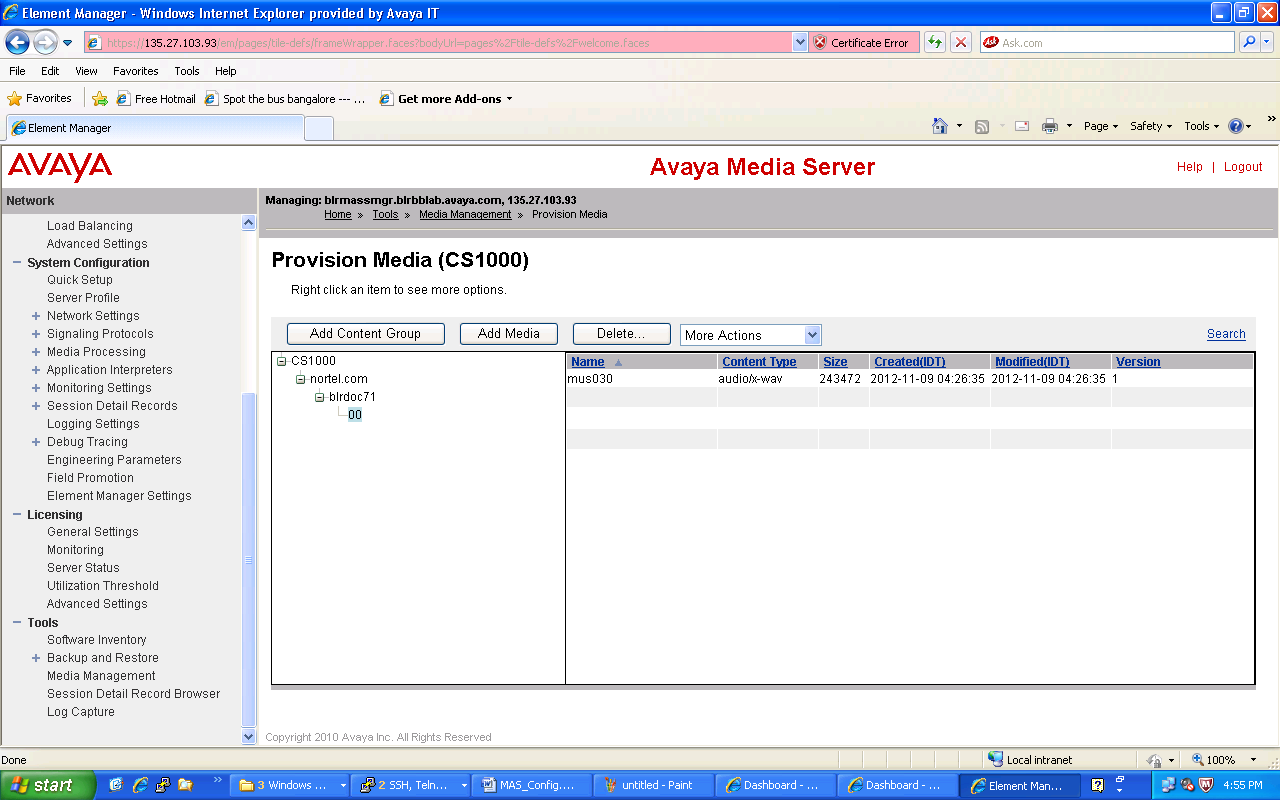Open Free Hotmail favorites link
This screenshot has width=1280, height=800.
click(157, 98)
